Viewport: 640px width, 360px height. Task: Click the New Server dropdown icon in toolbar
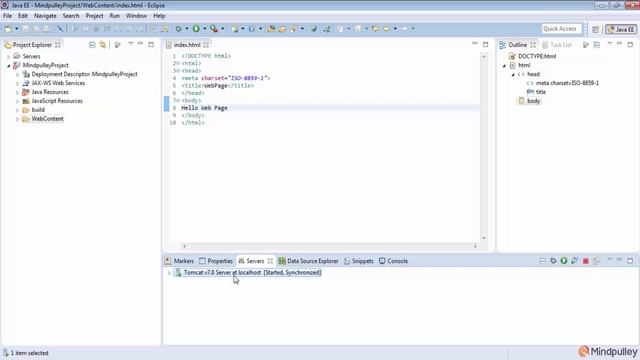(x=235, y=29)
